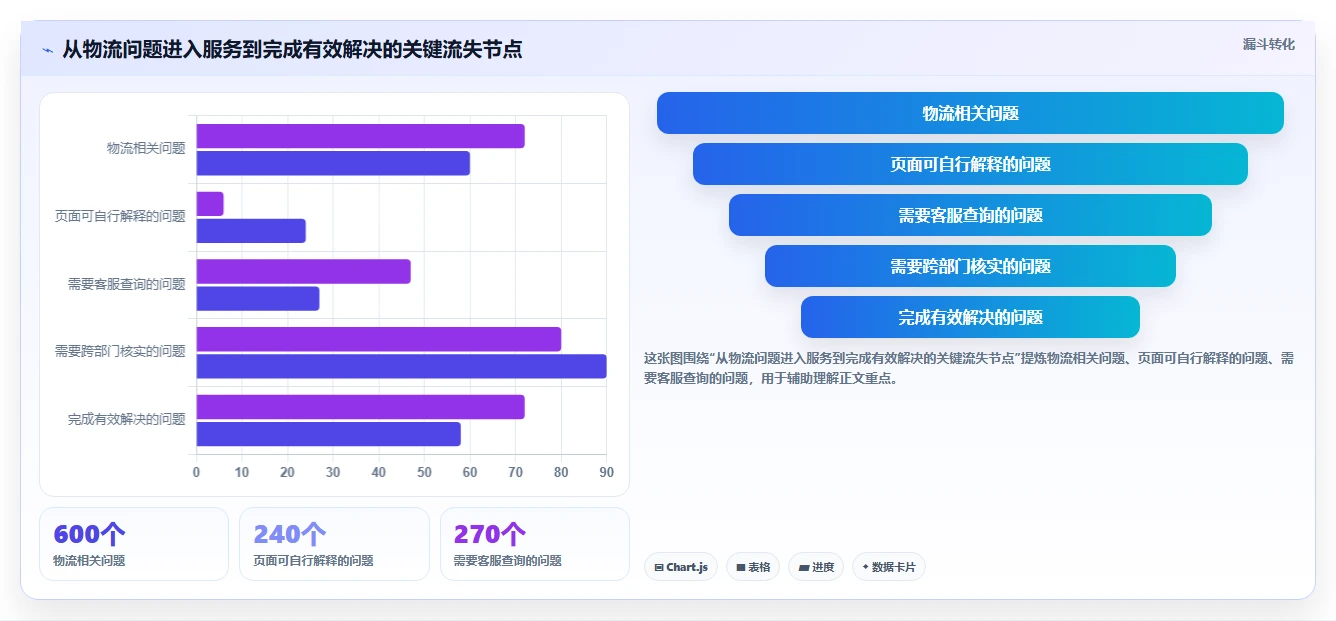The width and height of the screenshot is (1336, 621).
Task: Click the x-axis tick value 90
Action: (606, 472)
